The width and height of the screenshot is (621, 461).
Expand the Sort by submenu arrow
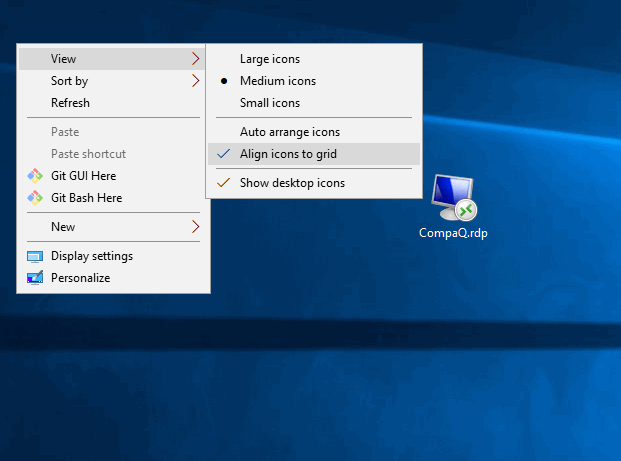coord(195,81)
